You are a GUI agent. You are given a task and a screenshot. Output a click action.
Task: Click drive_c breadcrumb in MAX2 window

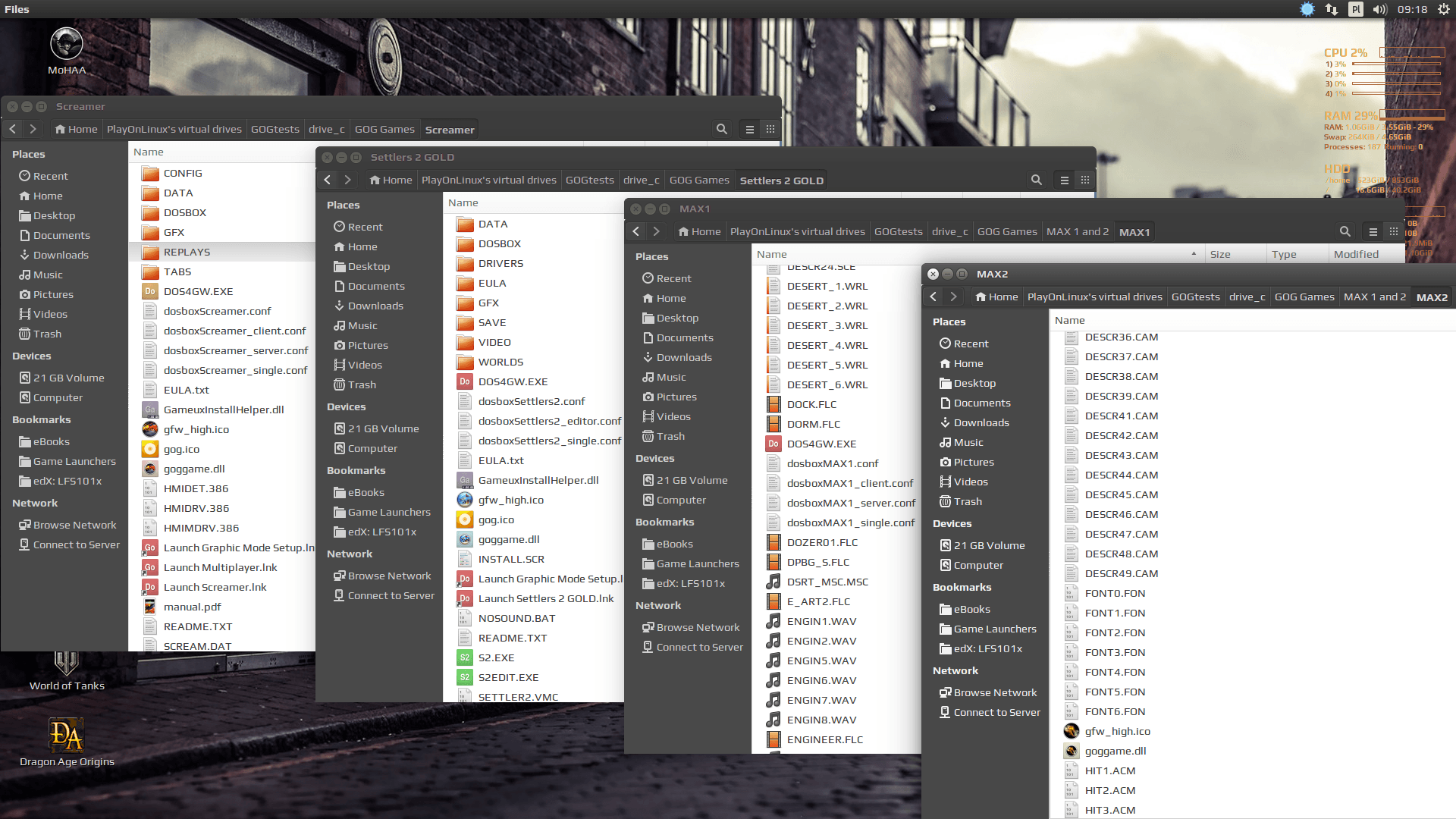[x=1247, y=297]
